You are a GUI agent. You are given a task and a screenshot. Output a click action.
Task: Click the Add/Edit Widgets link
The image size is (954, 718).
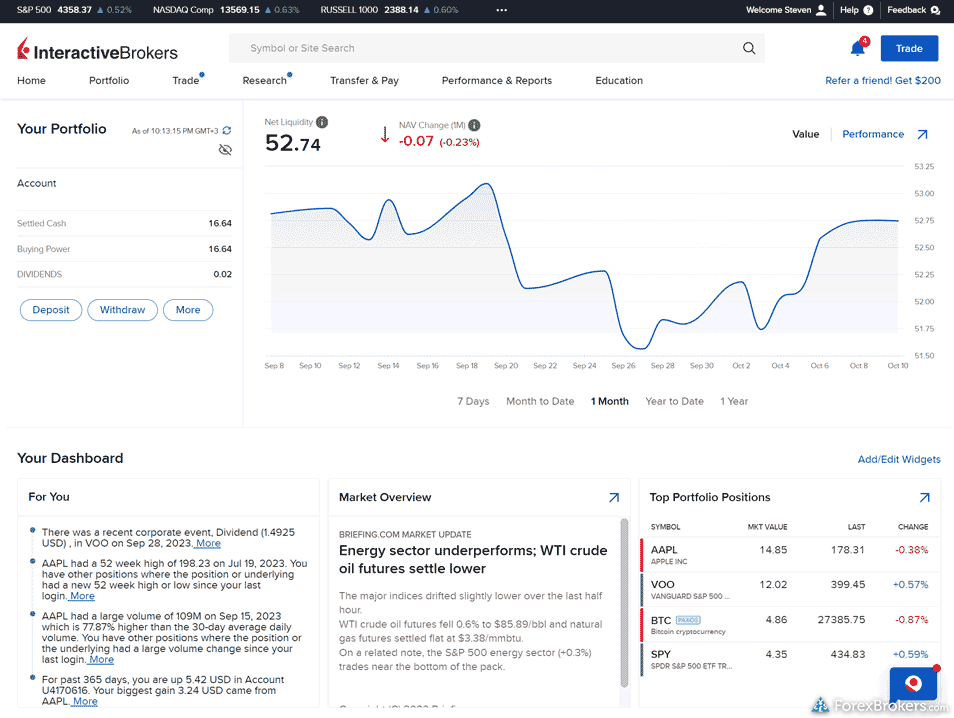[x=899, y=459]
